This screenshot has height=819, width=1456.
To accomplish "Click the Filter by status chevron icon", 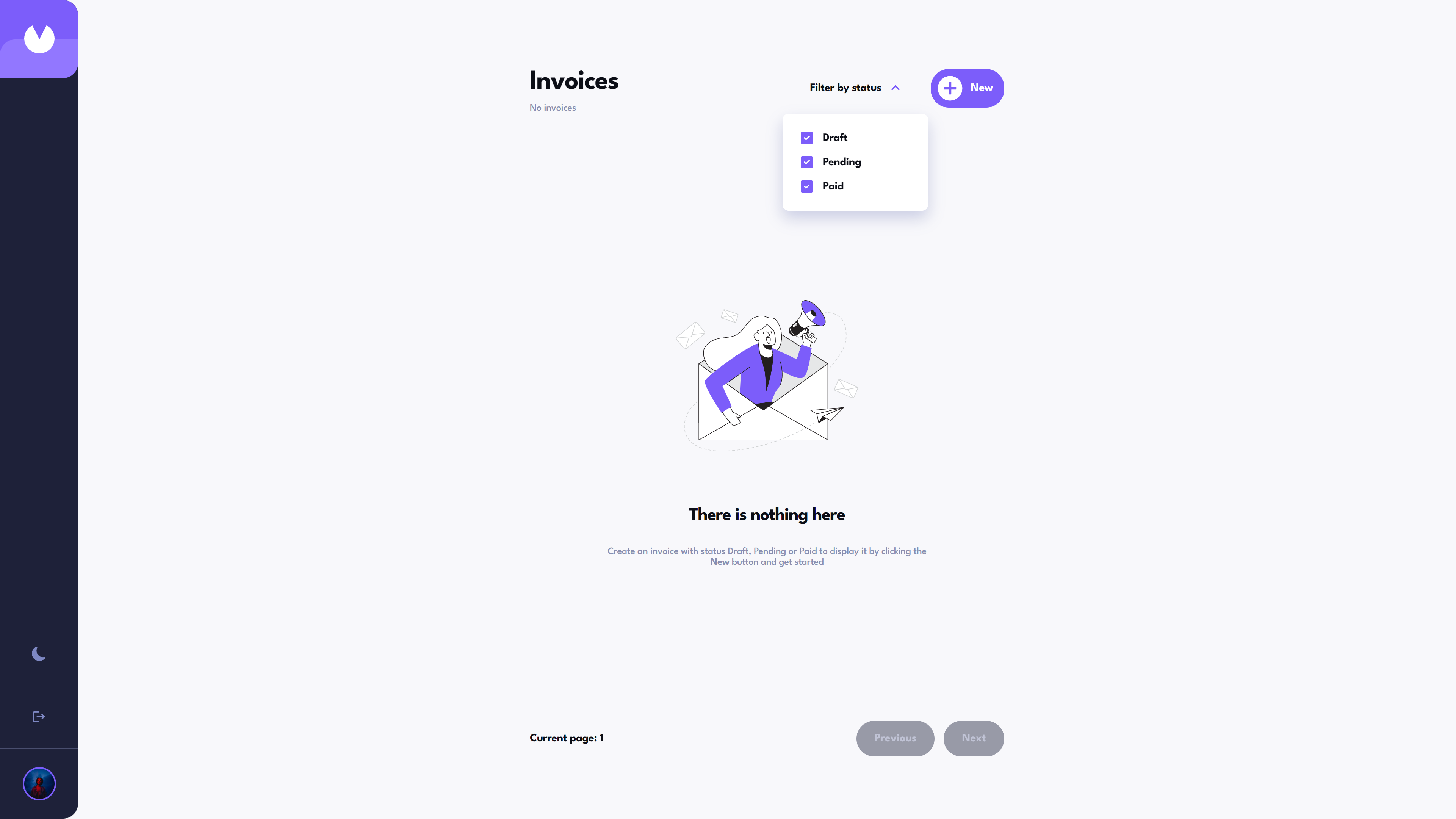I will (x=895, y=88).
